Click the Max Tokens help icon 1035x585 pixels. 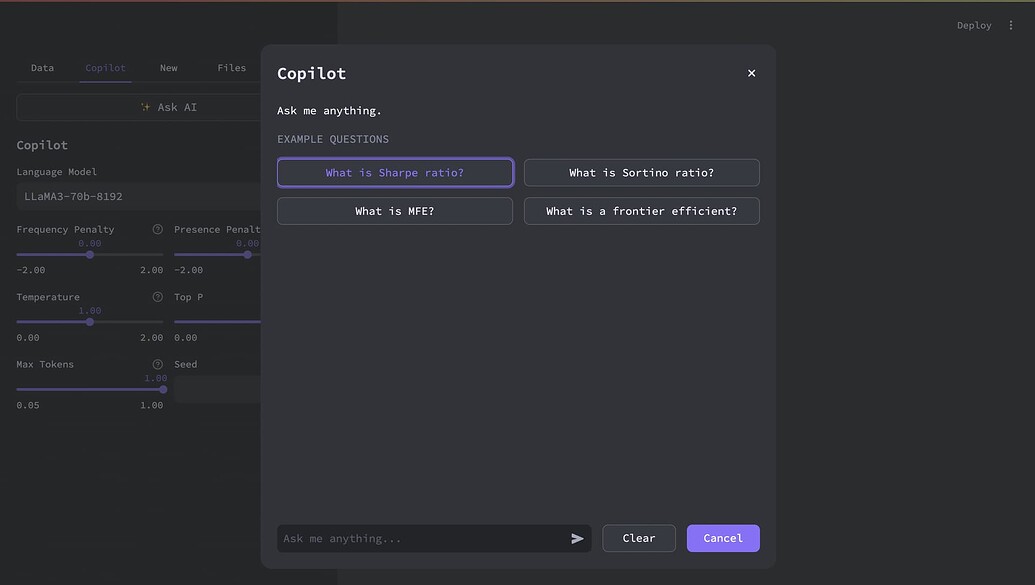157,364
